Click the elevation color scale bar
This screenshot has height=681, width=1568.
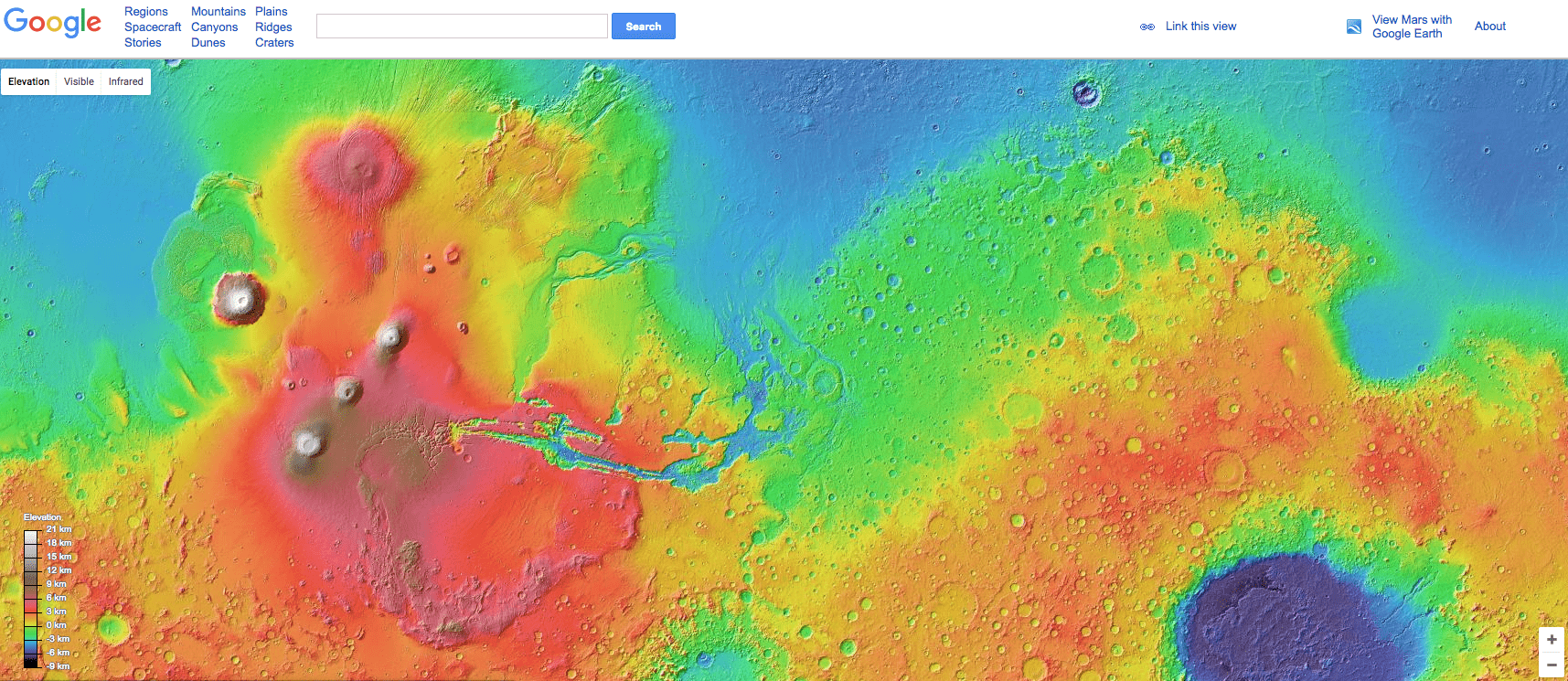coord(32,599)
